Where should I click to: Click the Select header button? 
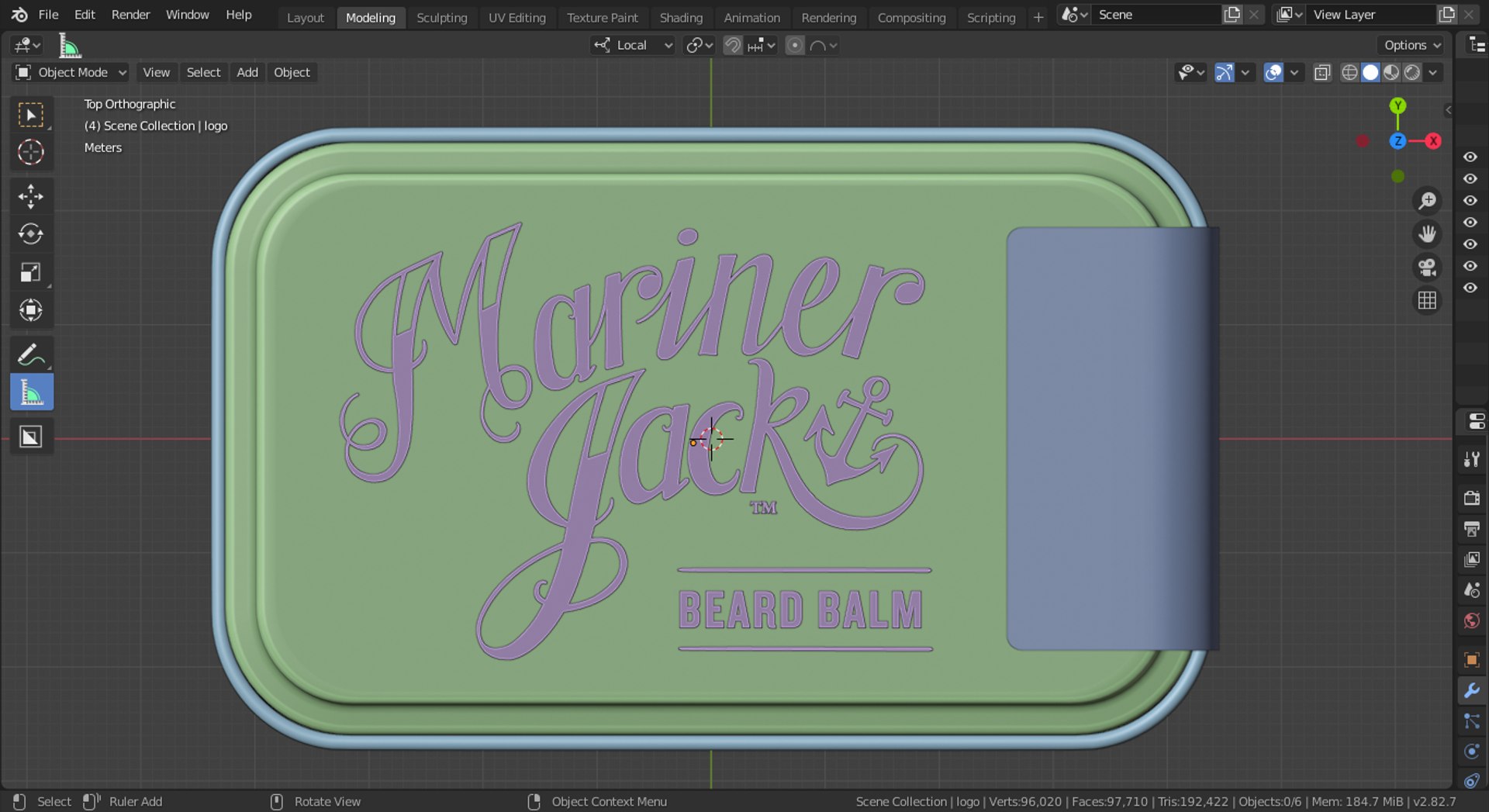point(203,72)
